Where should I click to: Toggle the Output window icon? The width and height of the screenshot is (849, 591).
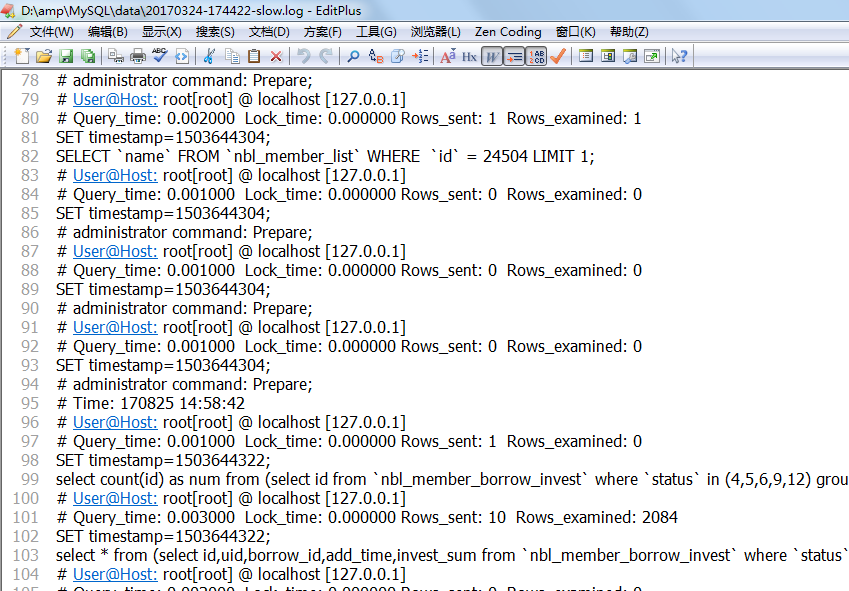630,56
